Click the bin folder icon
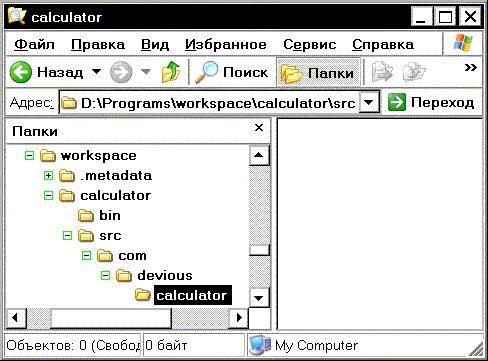This screenshot has height=361, width=488. pos(86,216)
